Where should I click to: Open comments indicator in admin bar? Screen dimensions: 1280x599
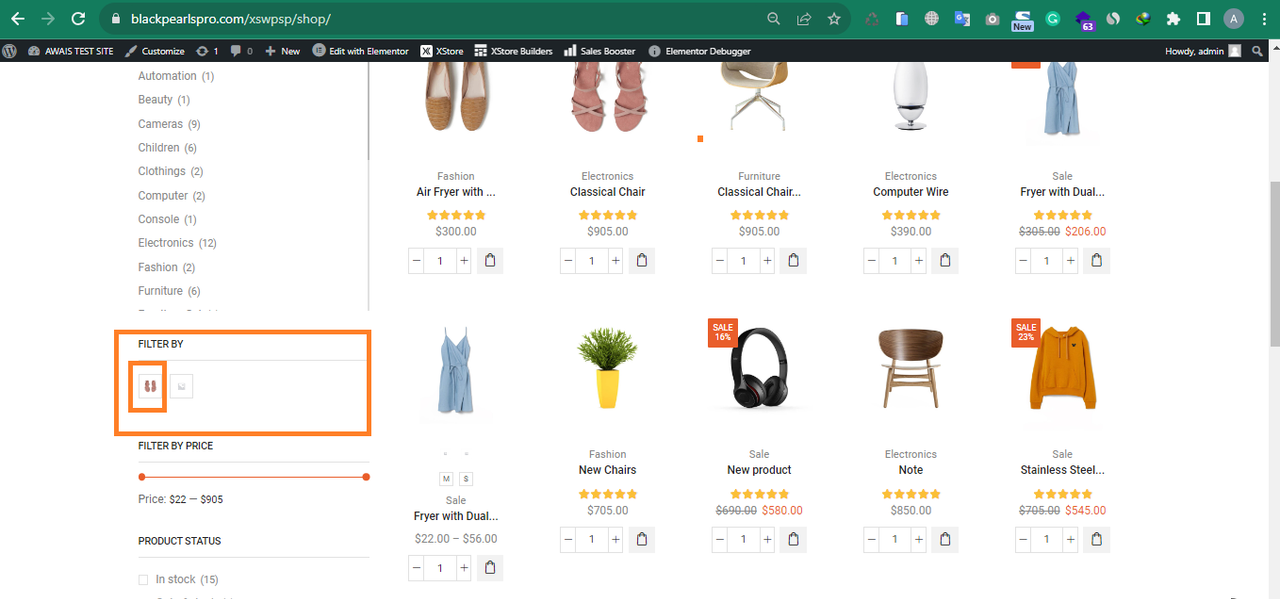click(x=241, y=51)
